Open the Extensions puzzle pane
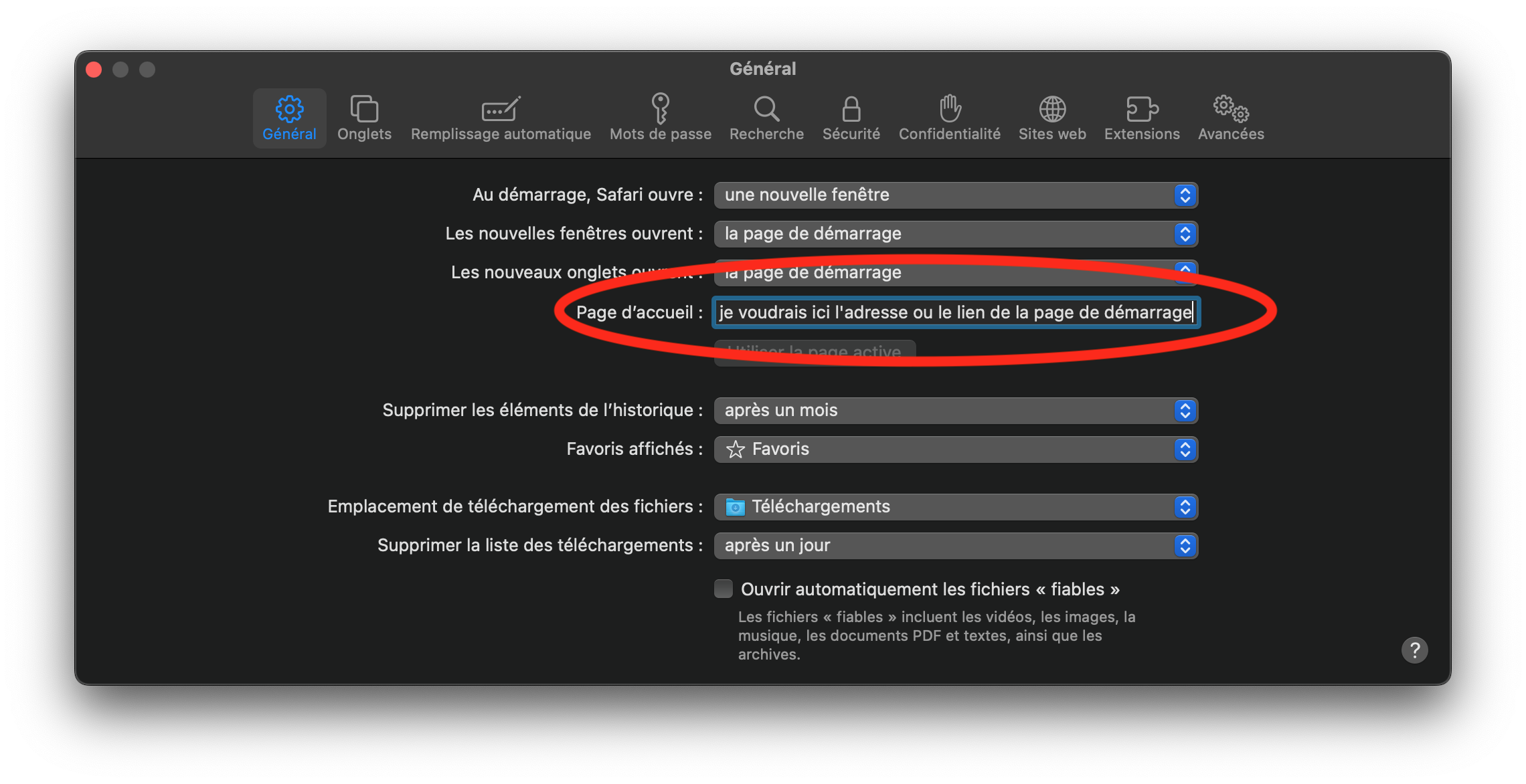Screen dimensions: 1526x784 tap(1142, 118)
